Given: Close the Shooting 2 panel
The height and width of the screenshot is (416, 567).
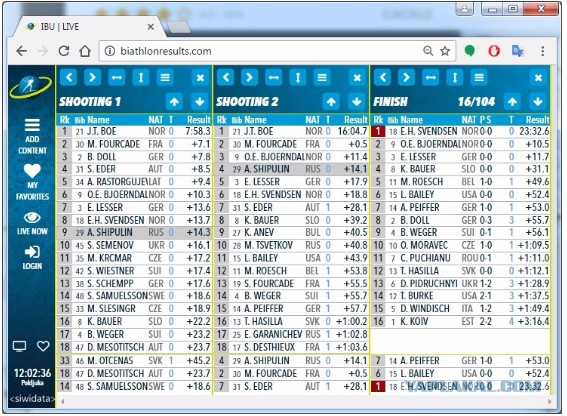Looking at the screenshot, I should pos(357,77).
